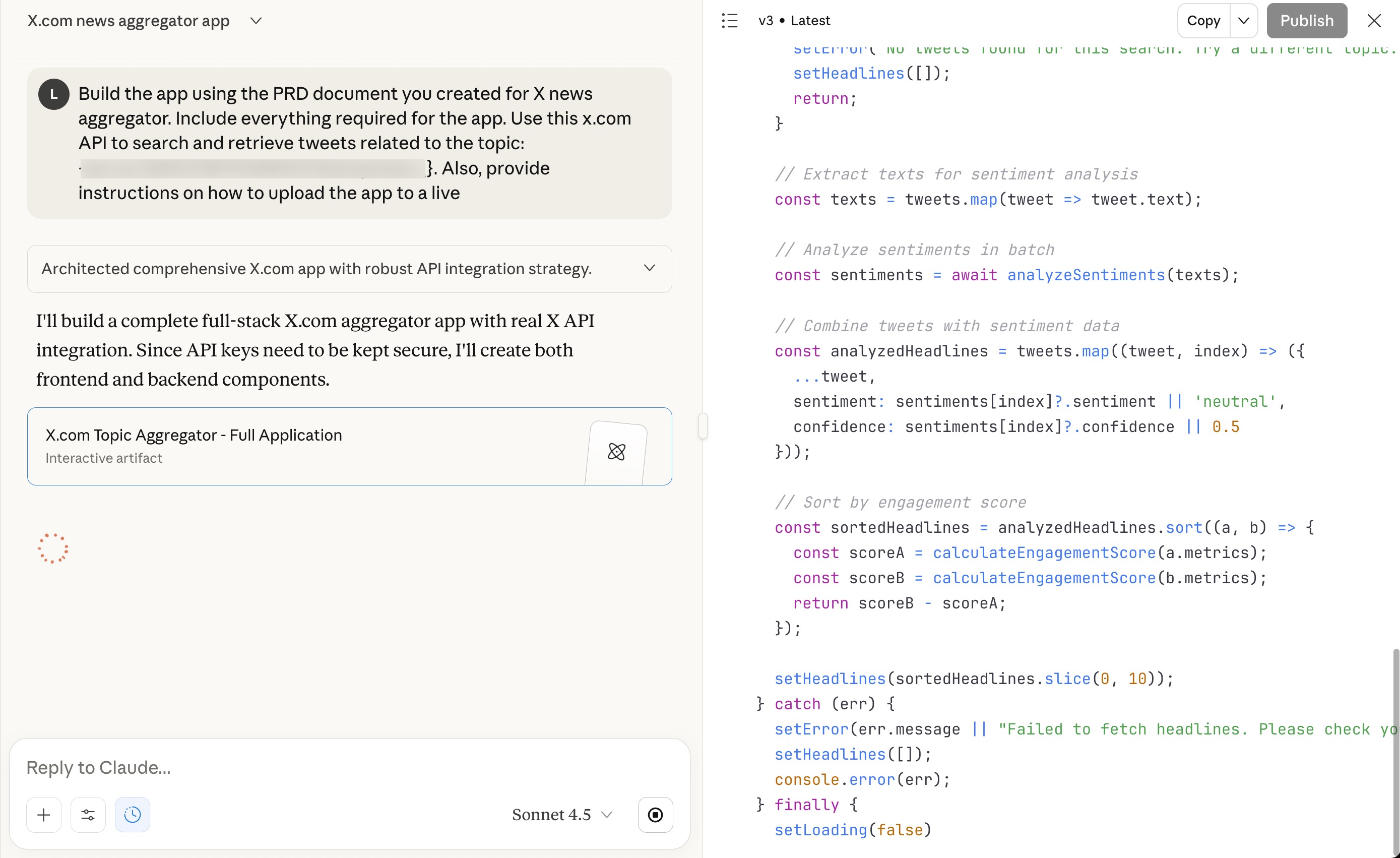The width and height of the screenshot is (1400, 858).
Task: Publish the artifact
Action: 1306,21
